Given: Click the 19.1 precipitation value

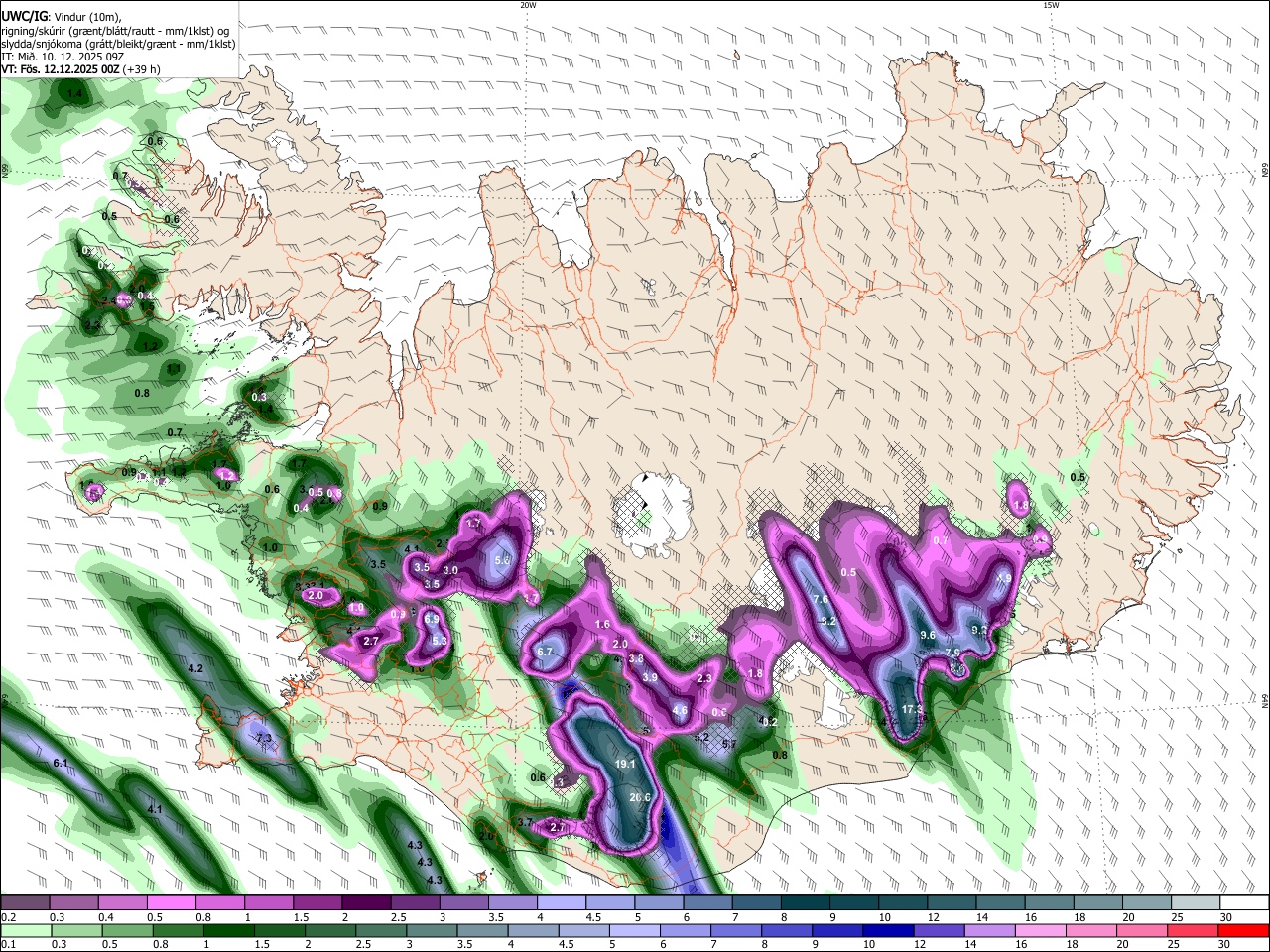Looking at the screenshot, I should 625,765.
